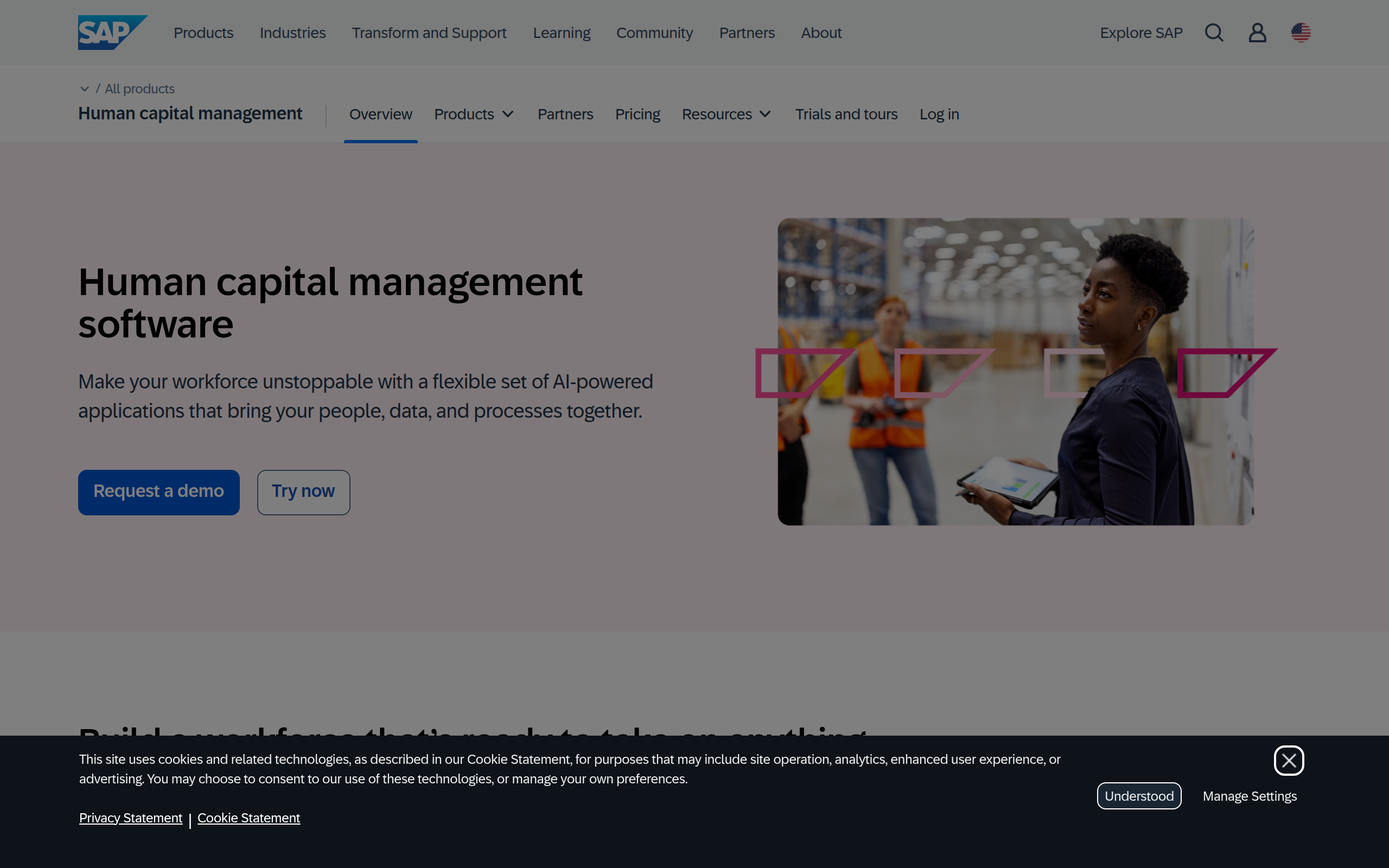Open the Industries menu
The height and width of the screenshot is (868, 1389).
coord(292,33)
